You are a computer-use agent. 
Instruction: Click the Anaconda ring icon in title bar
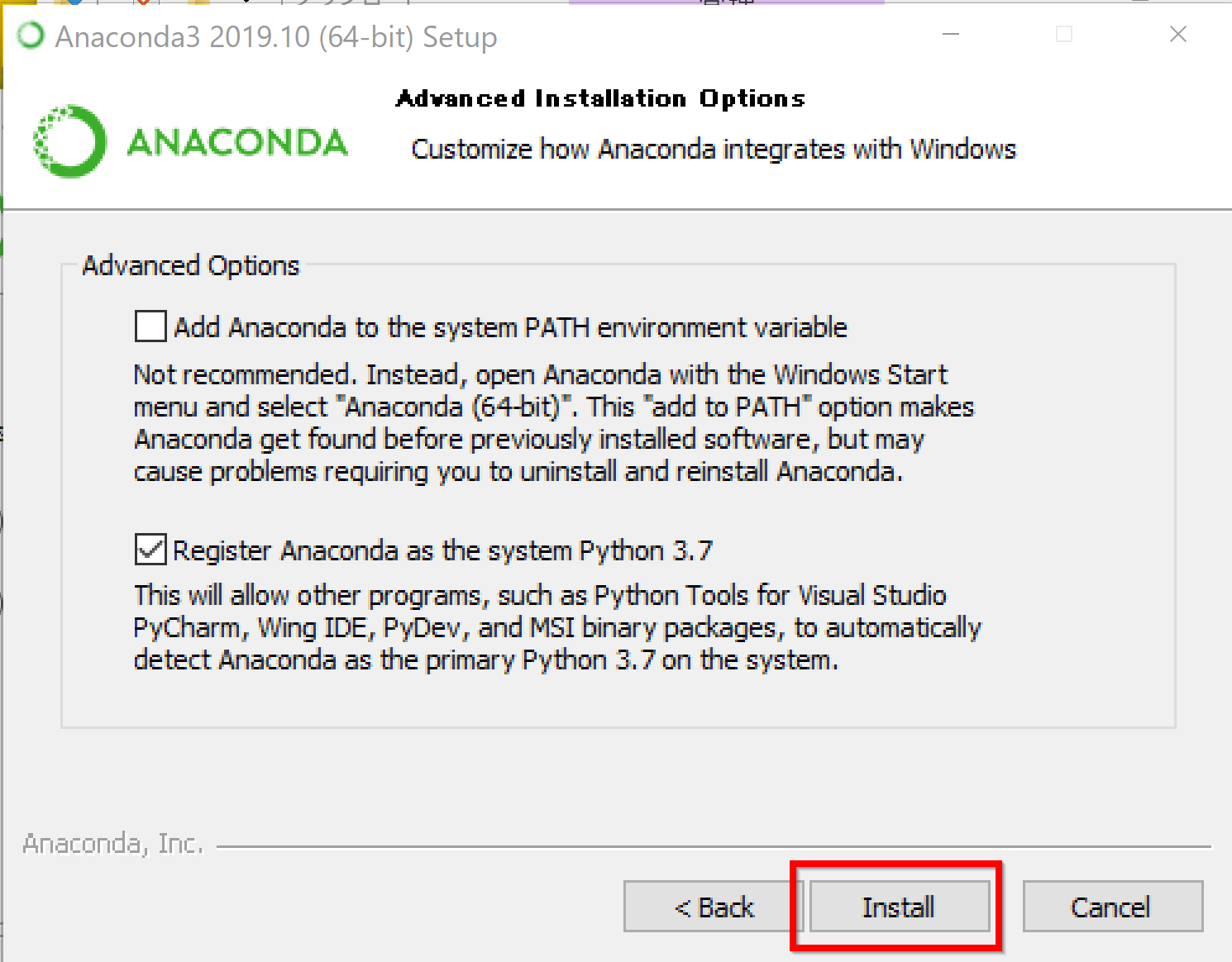(31, 36)
